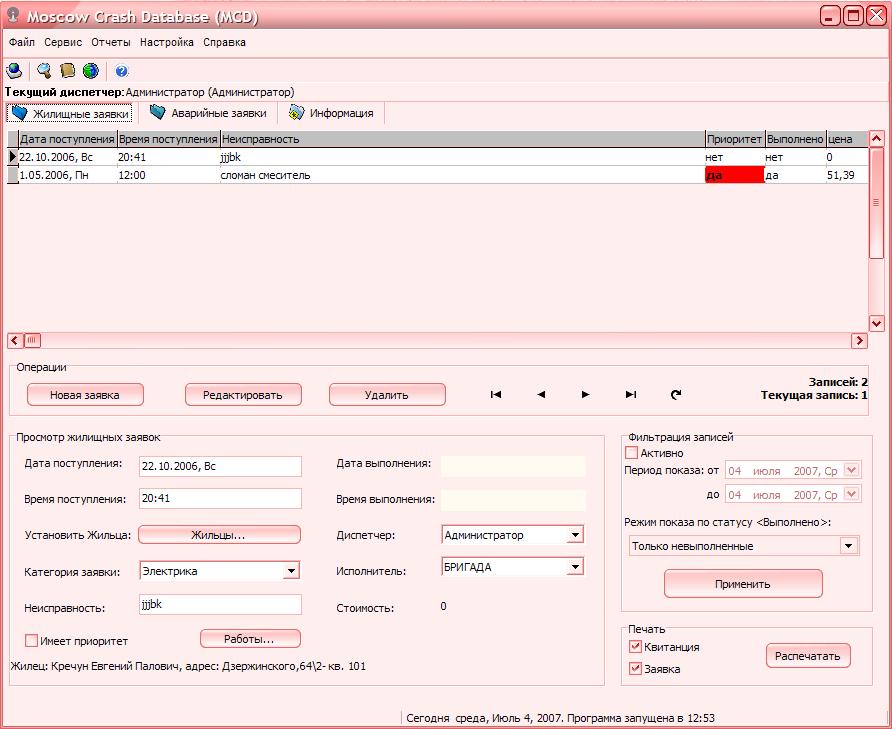Image resolution: width=892 pixels, height=729 pixels.
Task: Click the globe-on-computer toolbar icon
Action: point(14,71)
